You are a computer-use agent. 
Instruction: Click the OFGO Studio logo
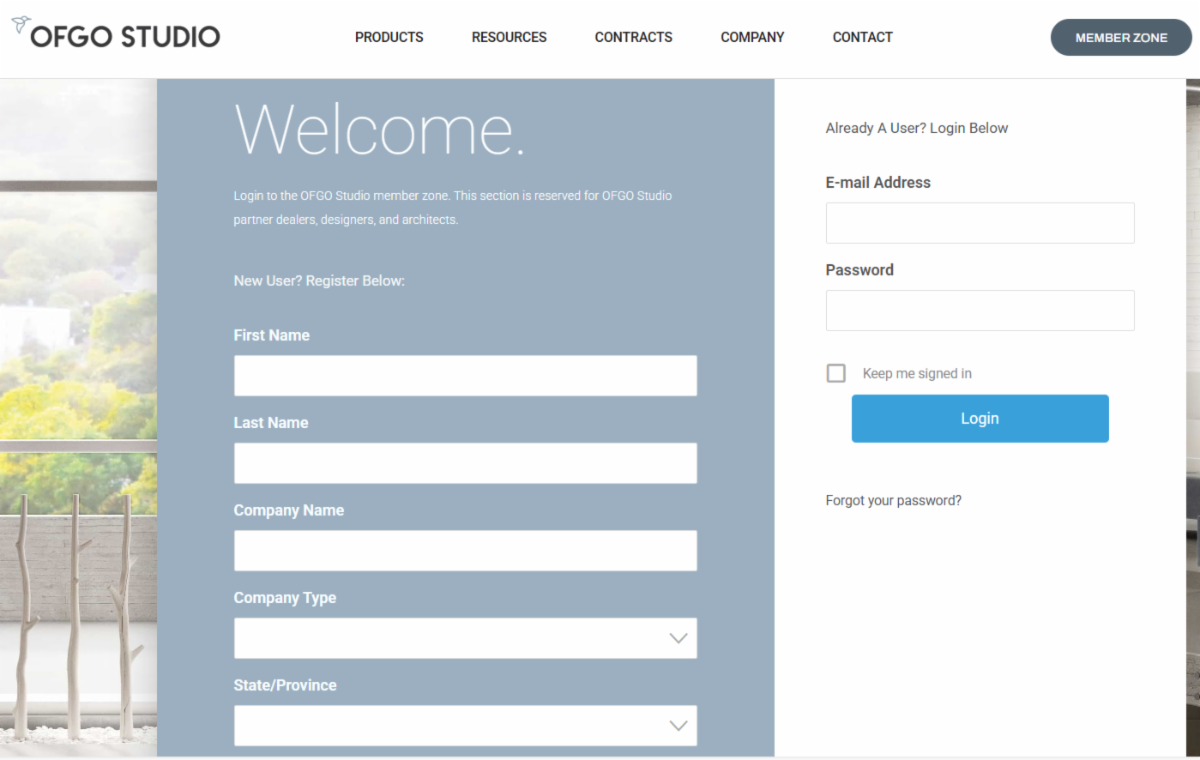(116, 35)
